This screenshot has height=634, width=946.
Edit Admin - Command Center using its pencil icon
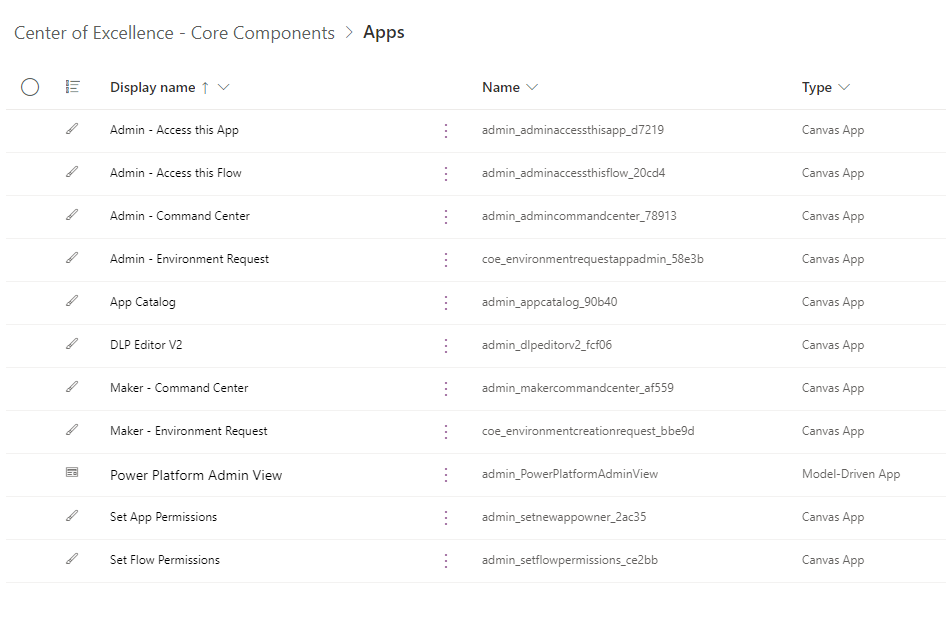[x=71, y=216]
